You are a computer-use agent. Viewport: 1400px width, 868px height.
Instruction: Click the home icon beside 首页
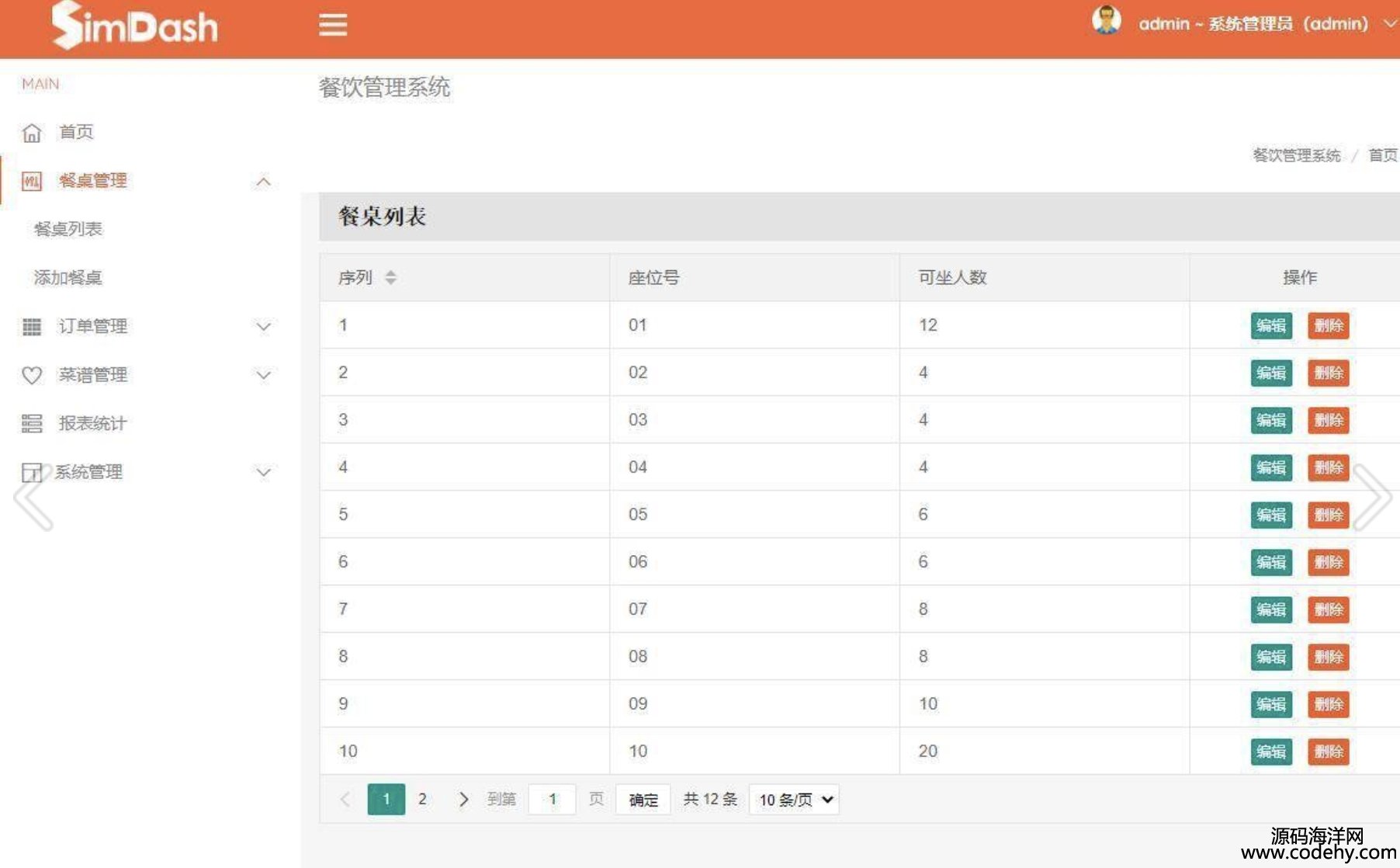click(x=32, y=133)
